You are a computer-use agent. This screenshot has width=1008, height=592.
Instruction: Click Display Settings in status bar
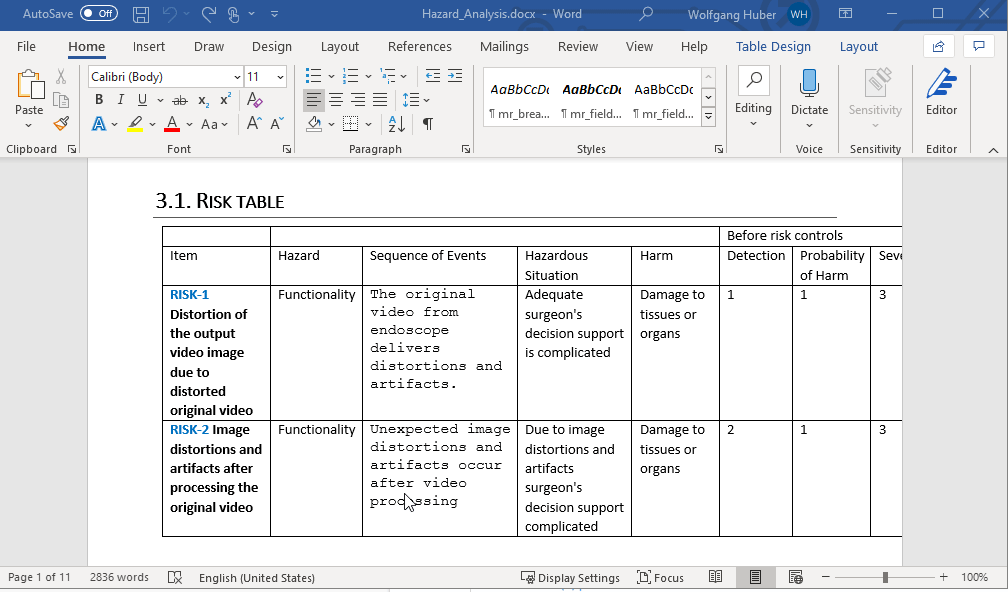point(570,577)
